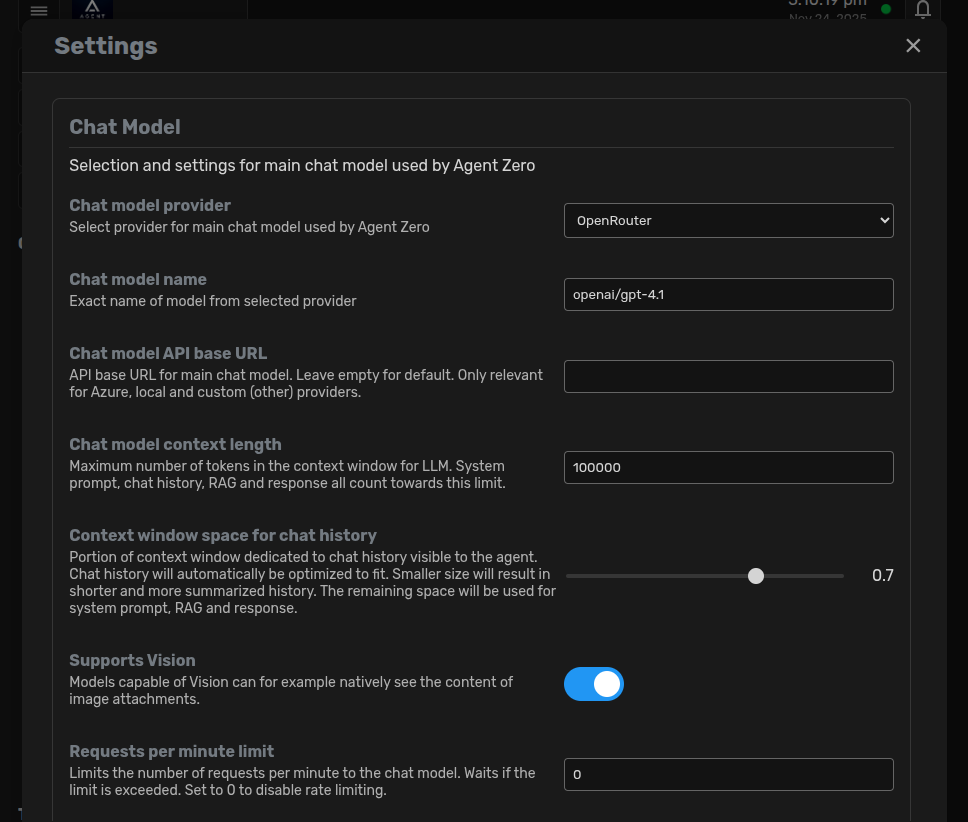Open the sidebar navigation menu

coord(39,11)
